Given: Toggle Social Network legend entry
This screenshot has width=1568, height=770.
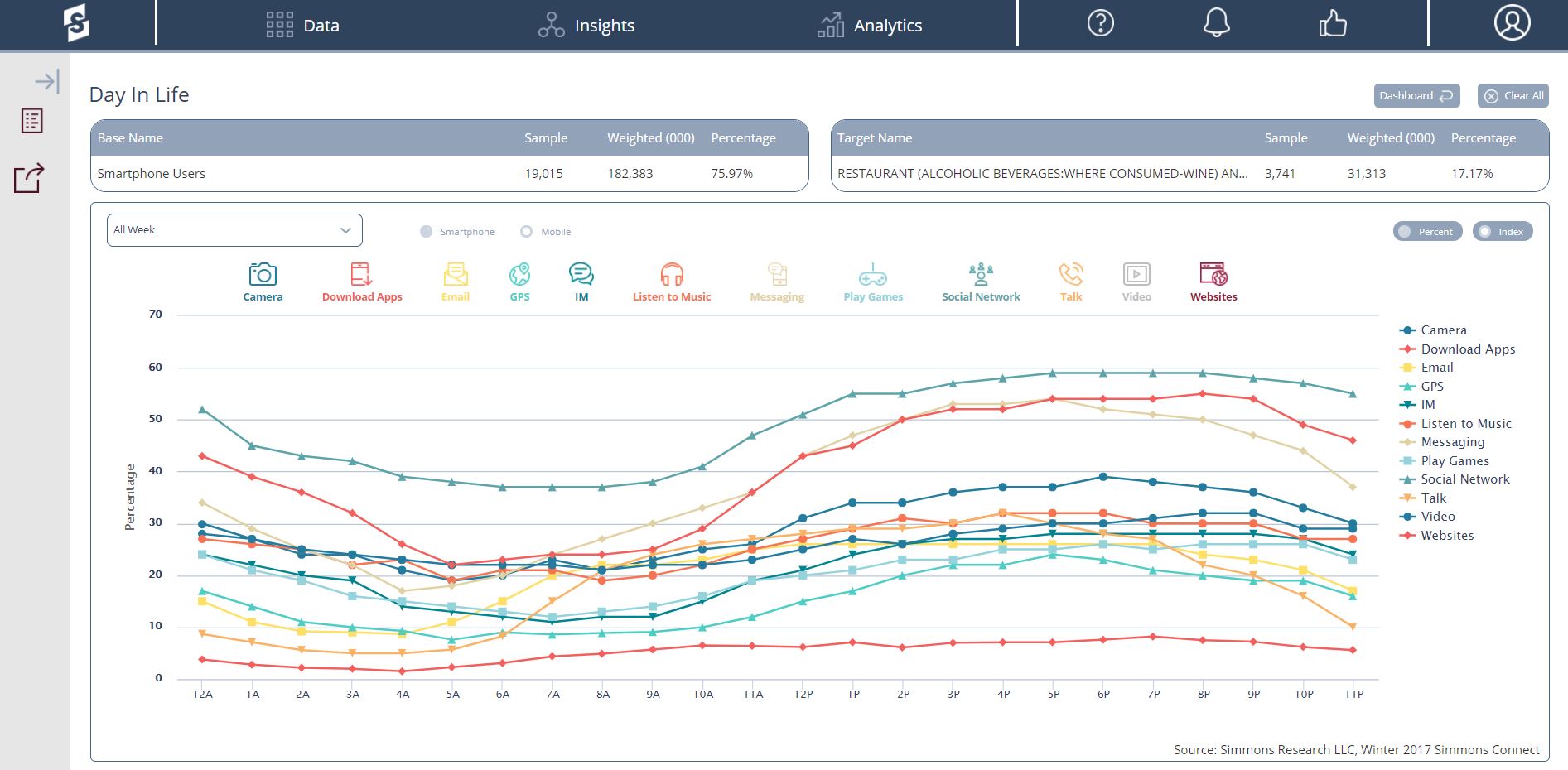Looking at the screenshot, I should point(1455,479).
